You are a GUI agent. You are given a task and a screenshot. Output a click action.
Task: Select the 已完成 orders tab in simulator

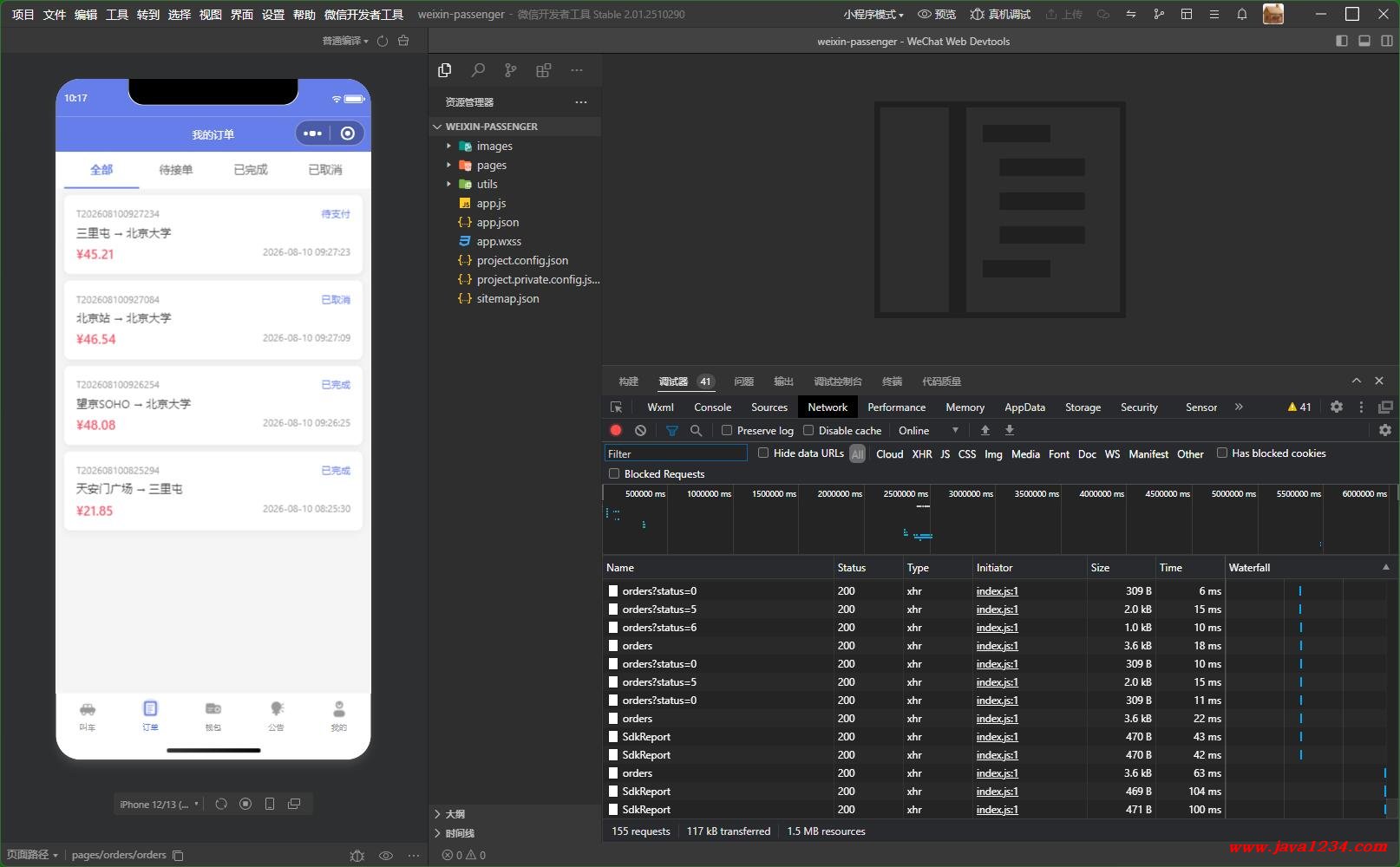(251, 169)
